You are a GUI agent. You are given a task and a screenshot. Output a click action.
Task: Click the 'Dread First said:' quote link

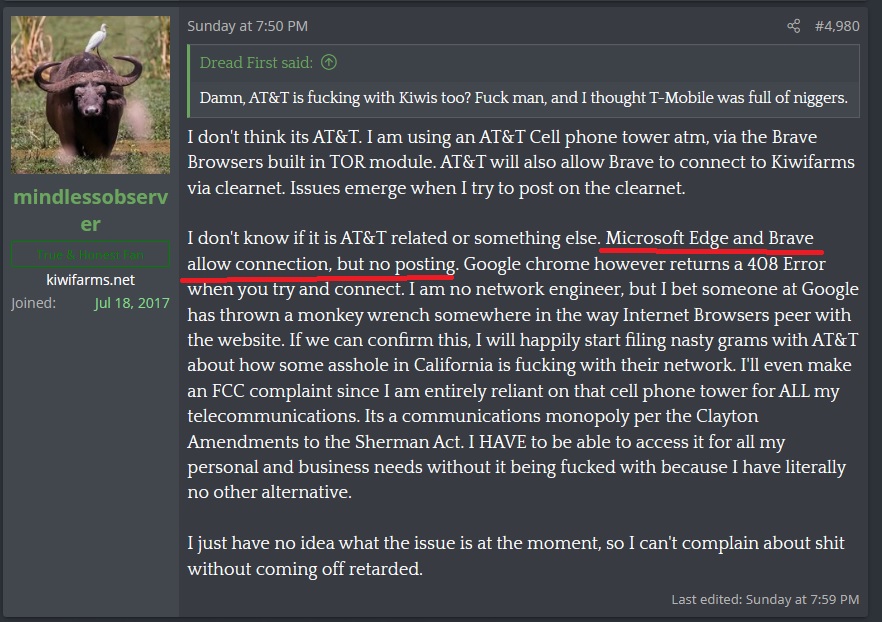[x=256, y=62]
